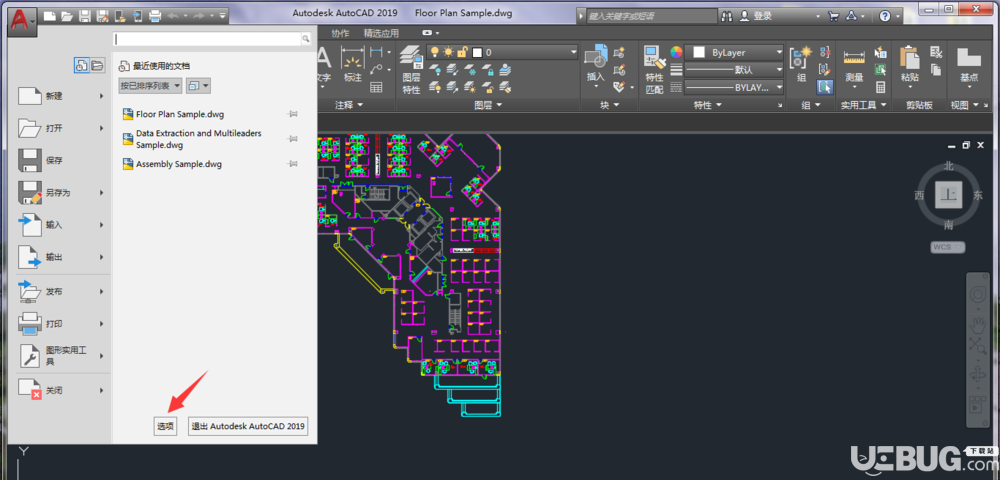Select 输出 (Export) in application menu

click(61, 258)
